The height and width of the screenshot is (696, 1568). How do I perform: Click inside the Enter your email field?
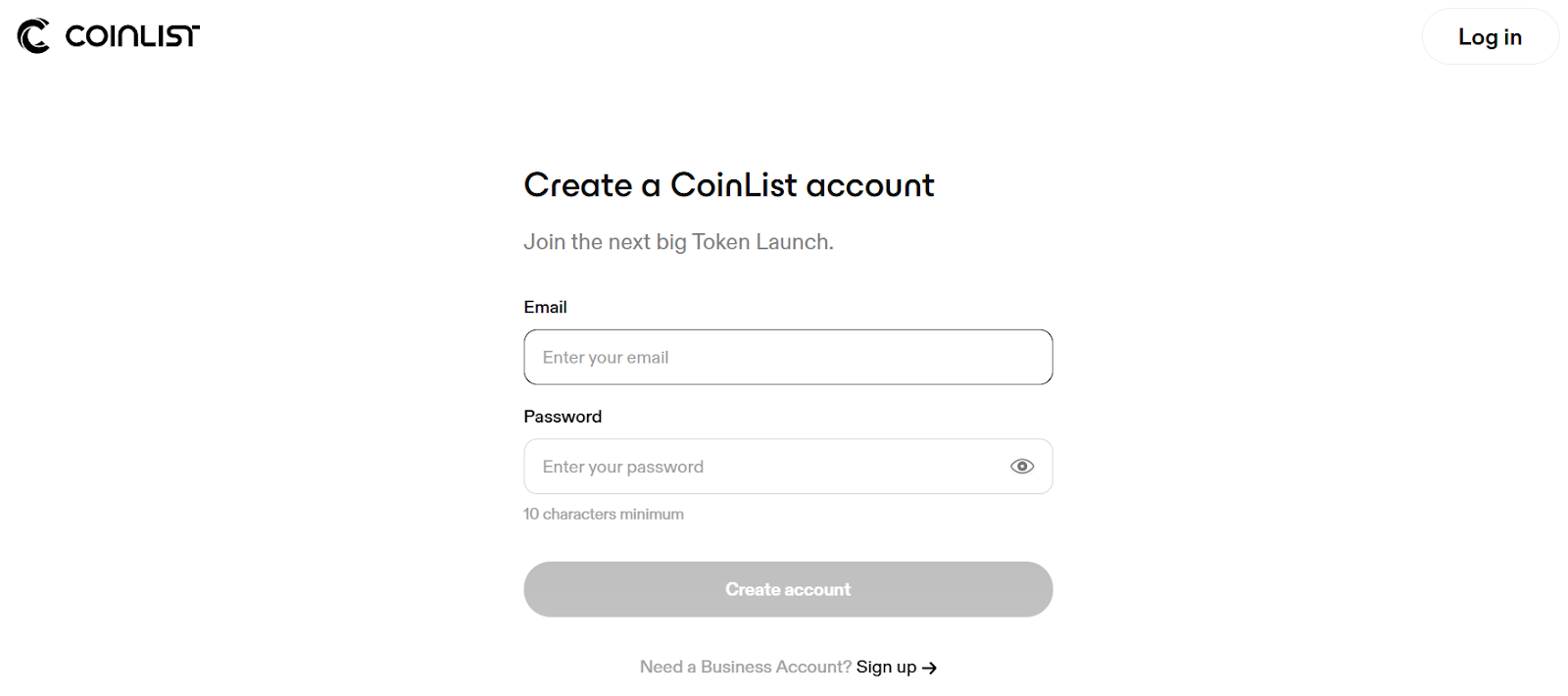[x=788, y=357]
